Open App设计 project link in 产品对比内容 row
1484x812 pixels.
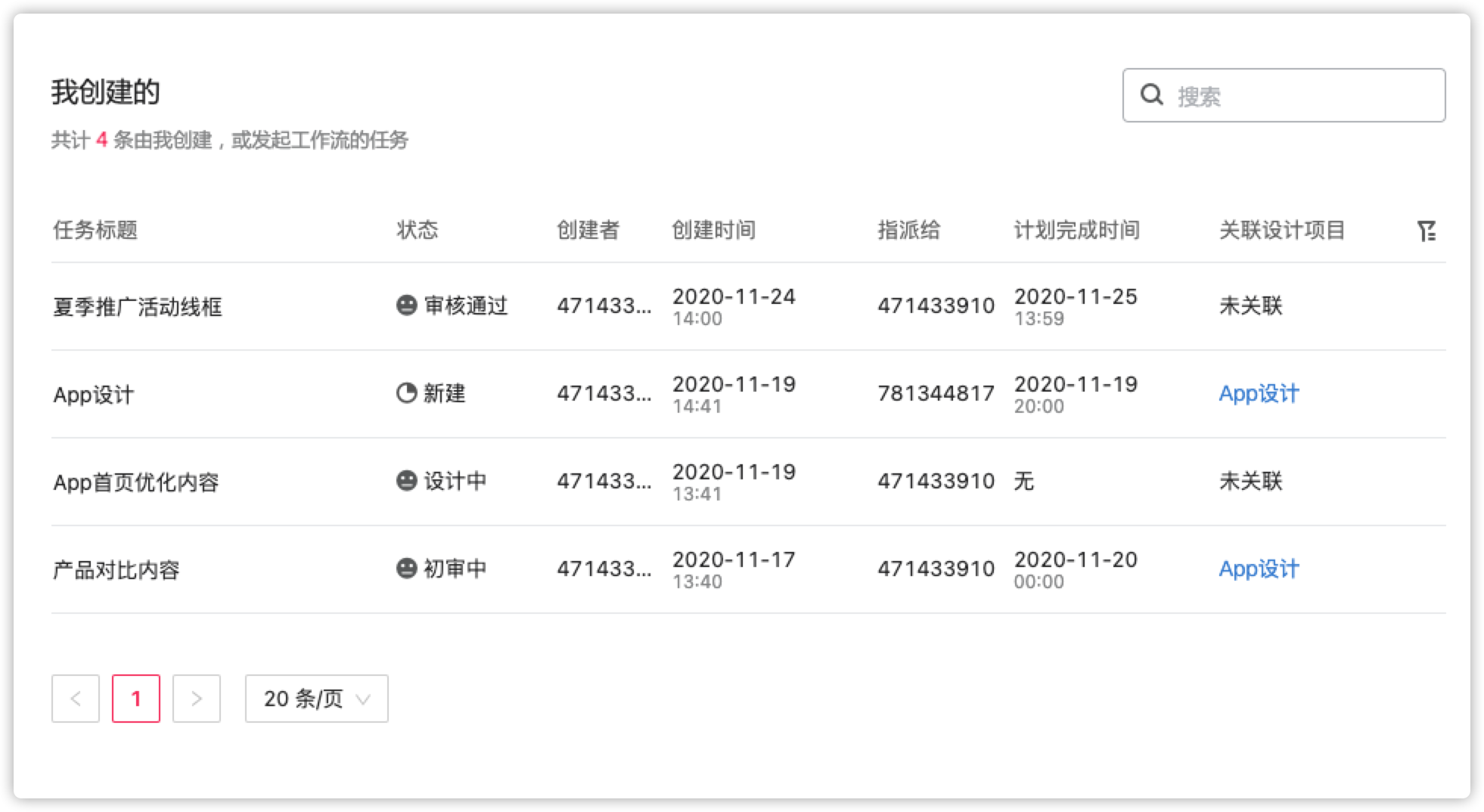point(1259,569)
